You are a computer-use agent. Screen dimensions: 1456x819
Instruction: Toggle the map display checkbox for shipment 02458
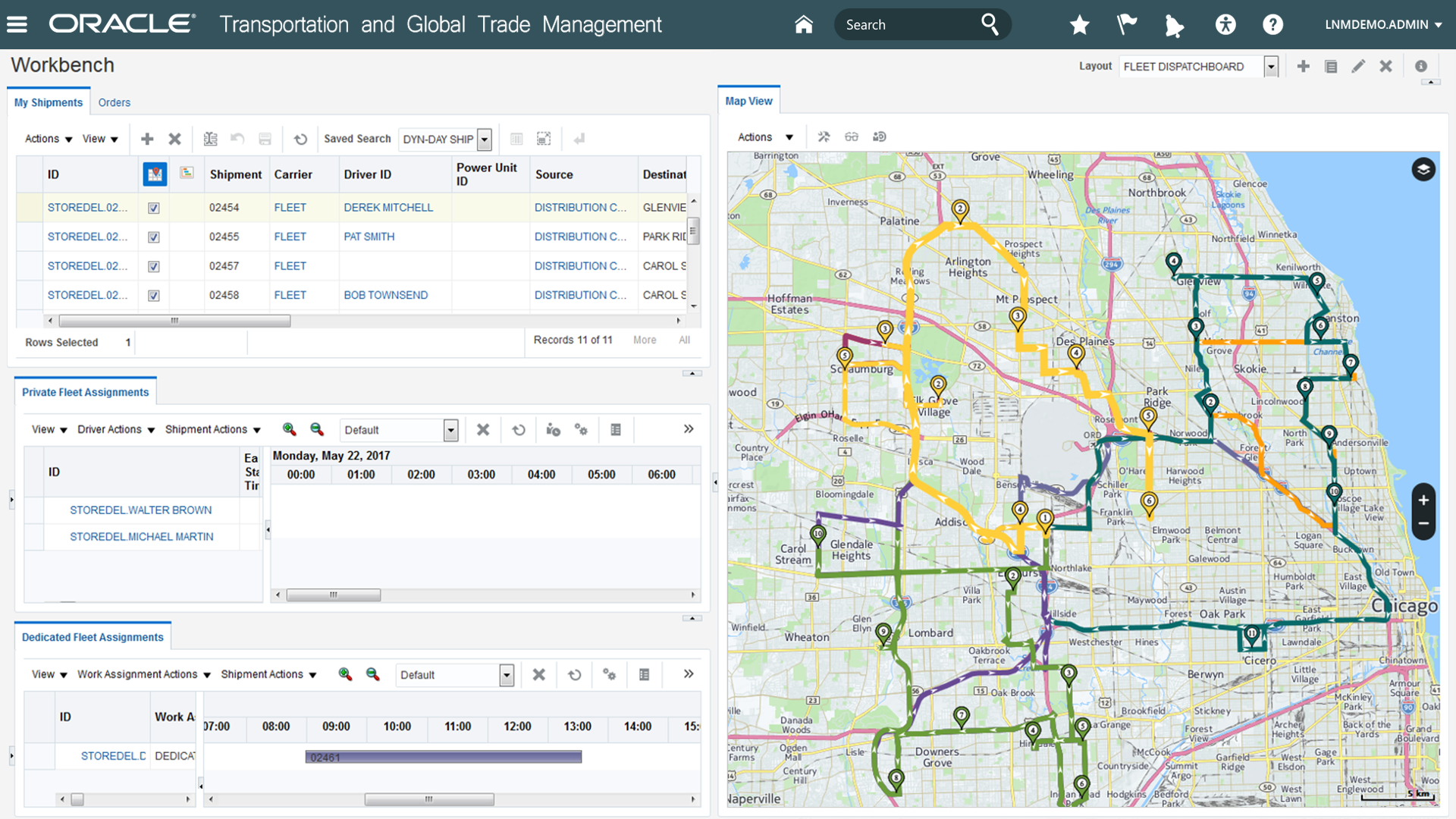154,295
